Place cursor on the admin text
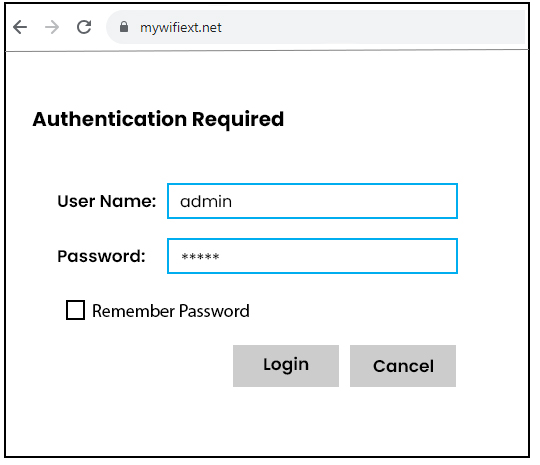This screenshot has height=465, width=540. [206, 202]
